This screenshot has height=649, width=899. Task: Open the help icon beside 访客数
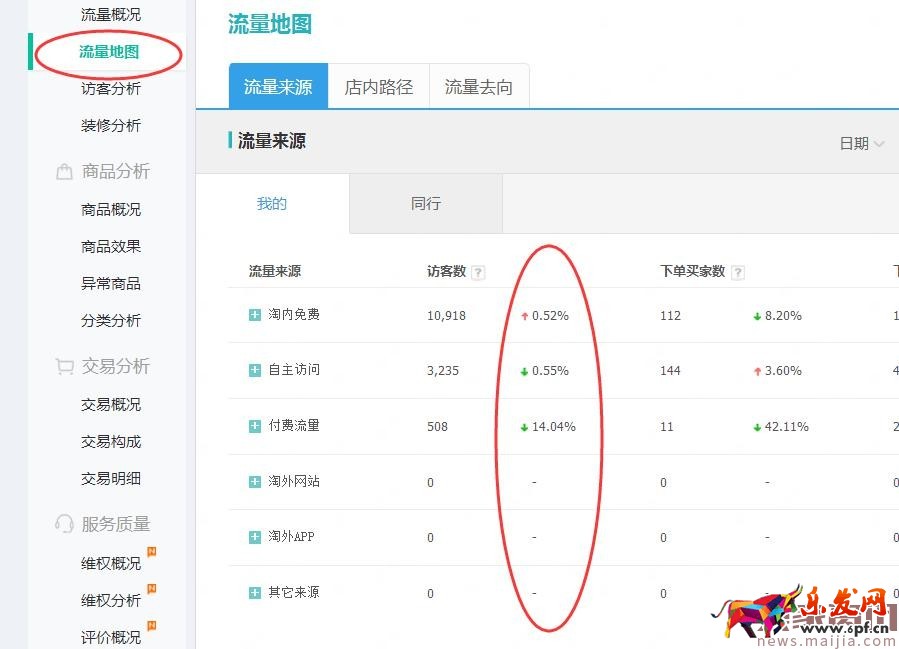pos(479,271)
